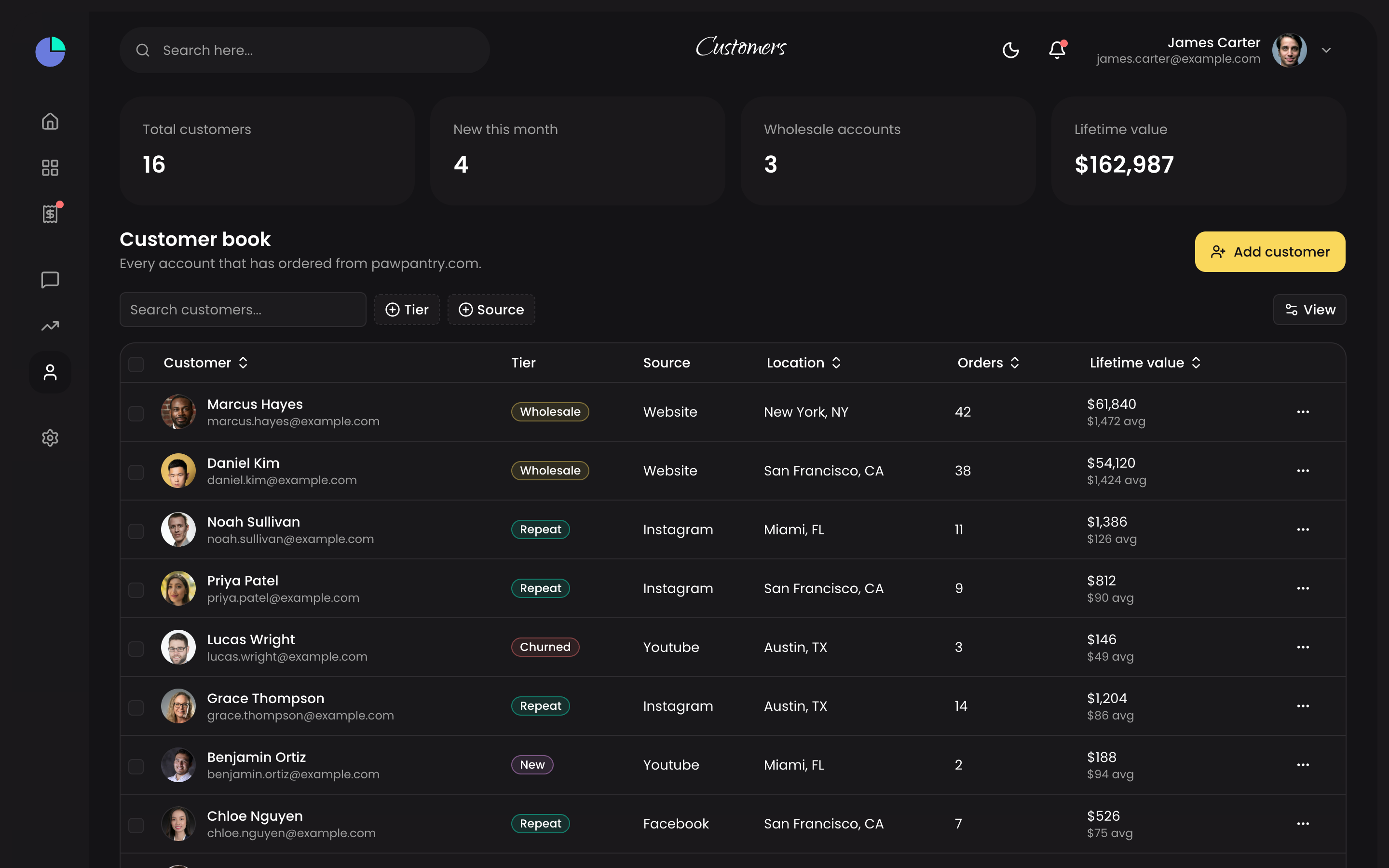Click Wholesale tier badge for Marcus Hayes
The image size is (1389, 868).
click(550, 412)
